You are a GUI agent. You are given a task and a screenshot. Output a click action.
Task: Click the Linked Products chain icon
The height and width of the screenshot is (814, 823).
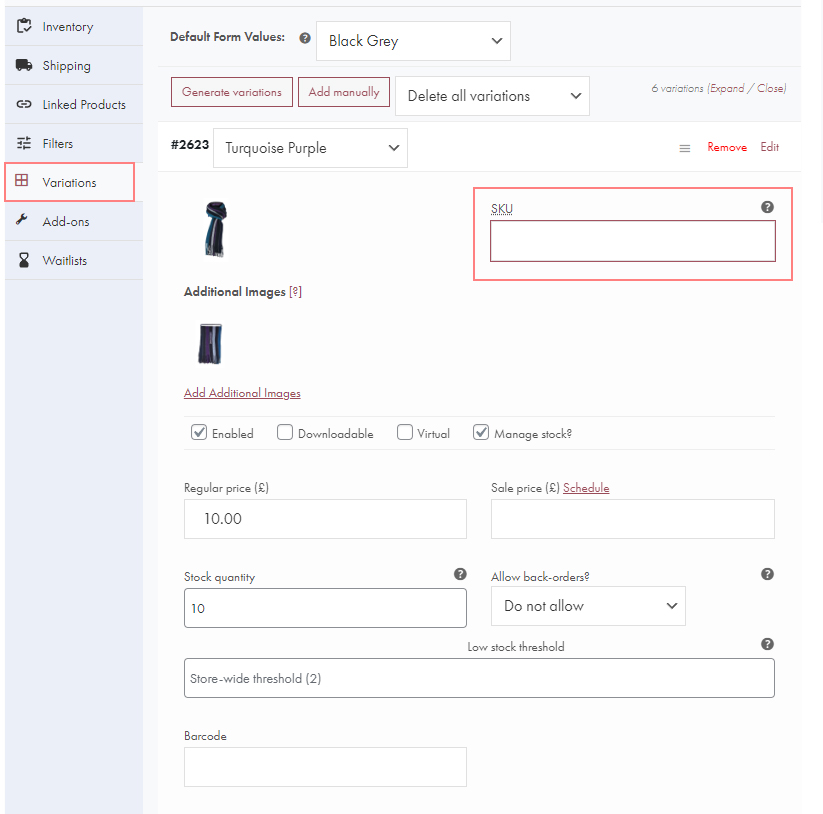(x=23, y=103)
